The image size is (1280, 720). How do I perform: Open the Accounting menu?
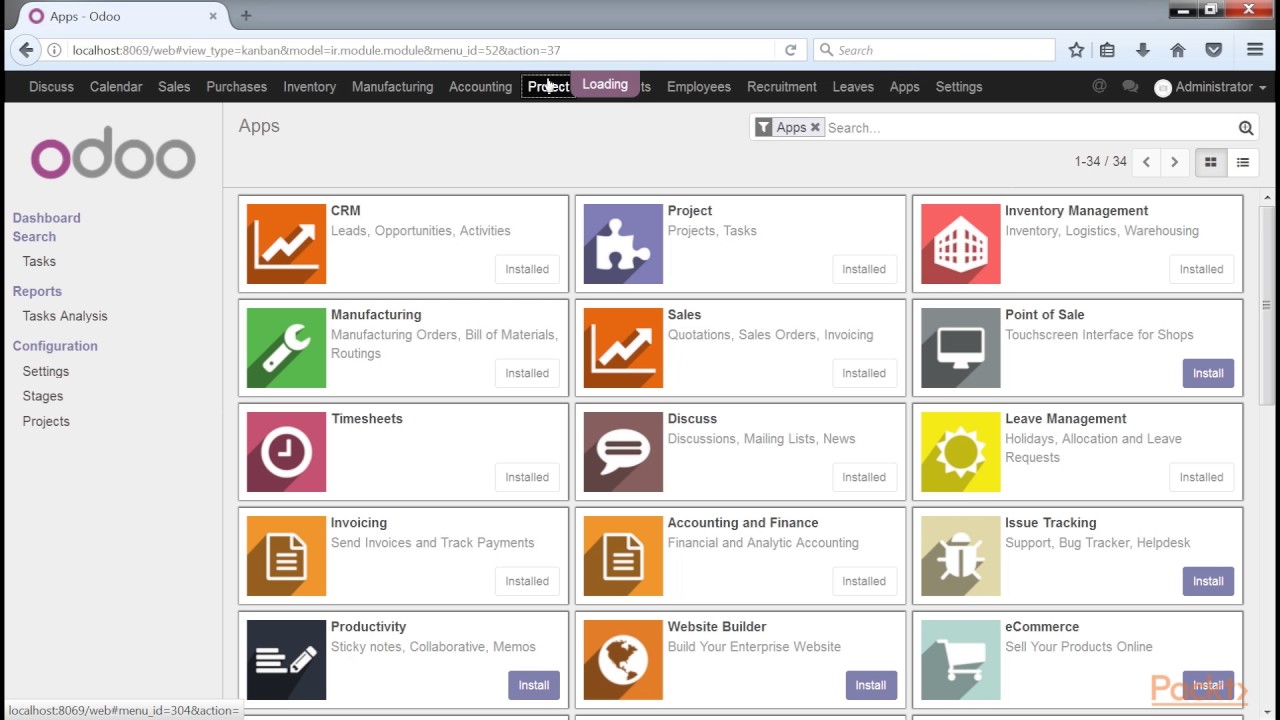coord(480,87)
